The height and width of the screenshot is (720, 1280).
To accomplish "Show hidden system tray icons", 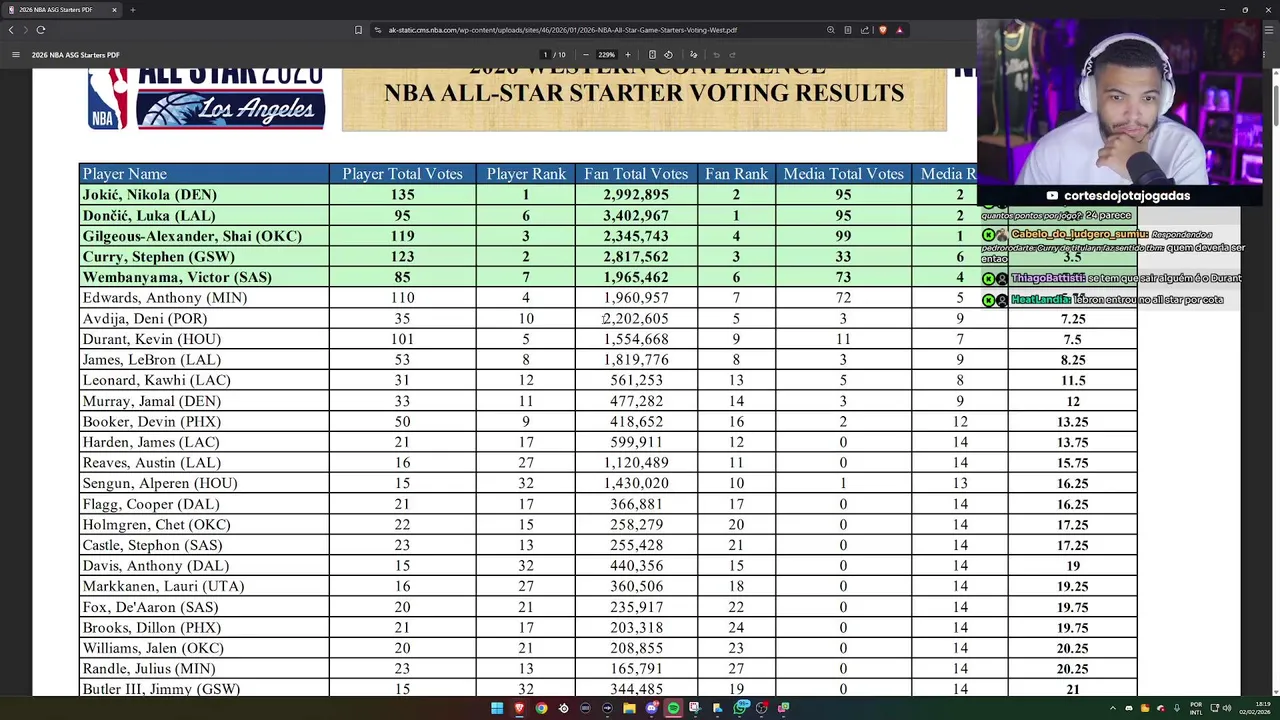I will pyautogui.click(x=1113, y=708).
